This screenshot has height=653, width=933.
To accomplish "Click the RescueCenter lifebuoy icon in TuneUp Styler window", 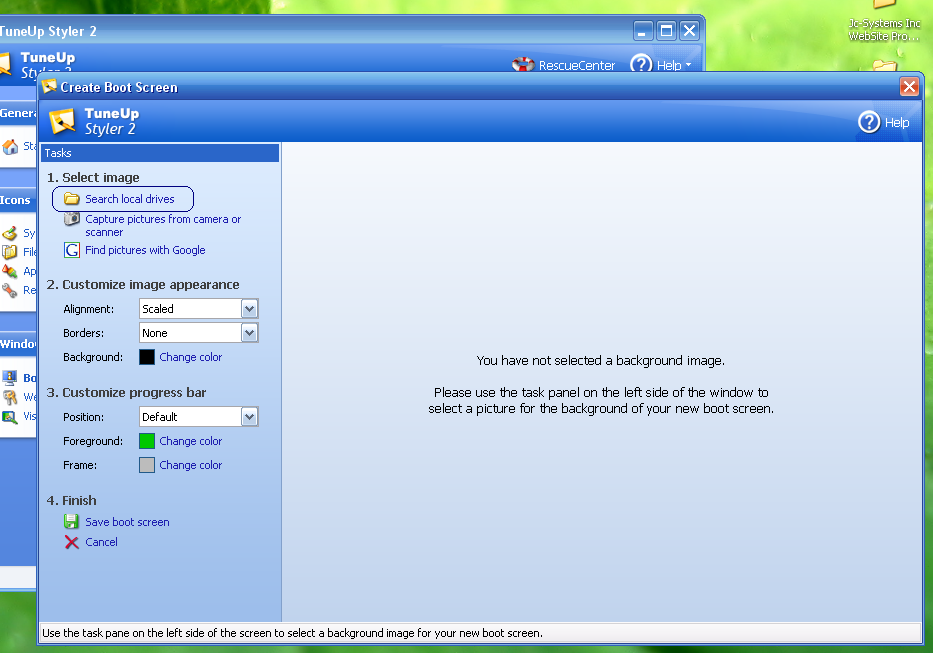I will (523, 64).
